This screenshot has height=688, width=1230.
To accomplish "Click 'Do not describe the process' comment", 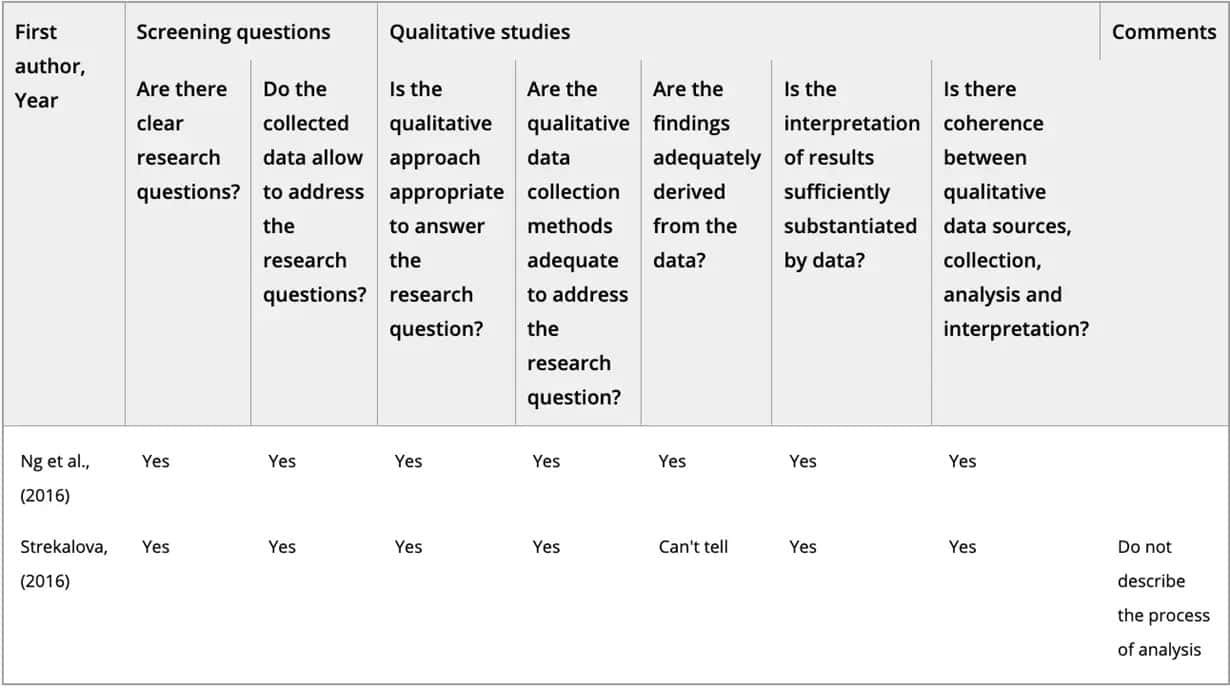I will click(x=1164, y=598).
